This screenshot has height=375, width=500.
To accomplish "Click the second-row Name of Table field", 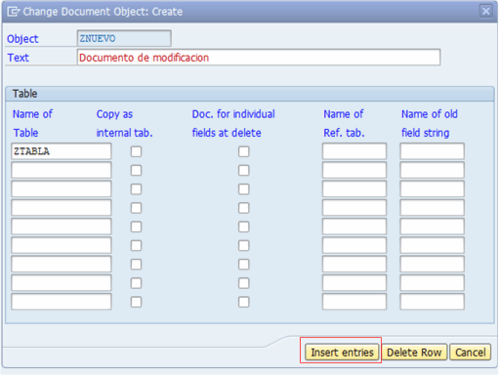I will (61, 170).
